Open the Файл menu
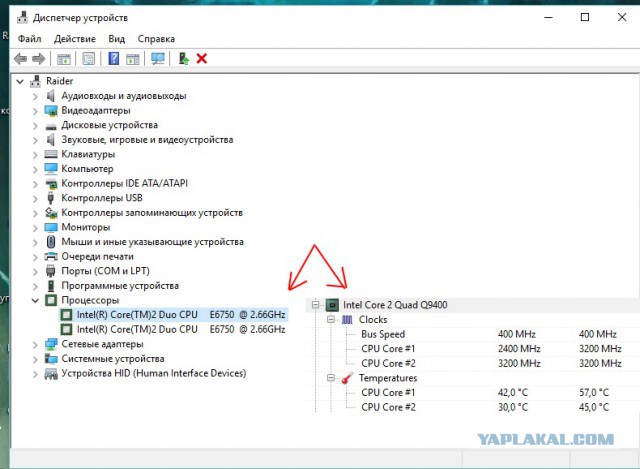The image size is (640, 469). tap(29, 39)
